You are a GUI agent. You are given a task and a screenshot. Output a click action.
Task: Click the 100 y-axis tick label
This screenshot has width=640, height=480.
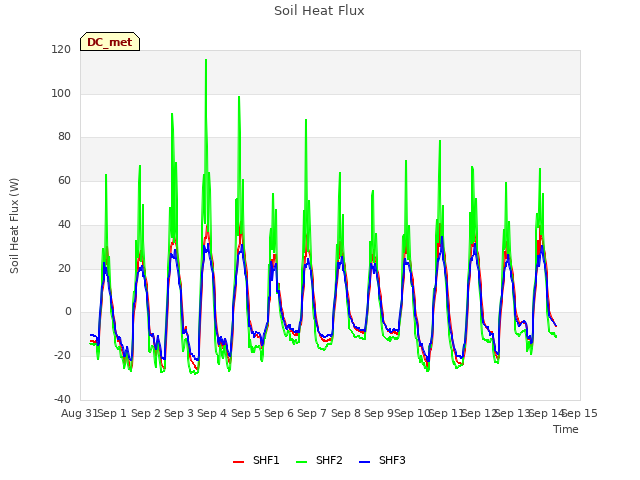pos(61,93)
